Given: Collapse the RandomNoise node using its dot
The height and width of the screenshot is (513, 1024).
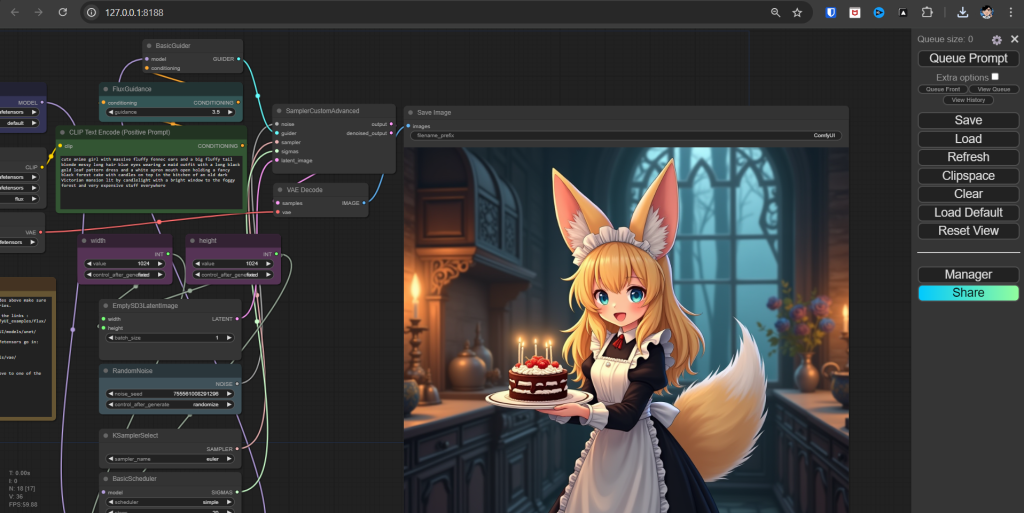Looking at the screenshot, I should 106,370.
